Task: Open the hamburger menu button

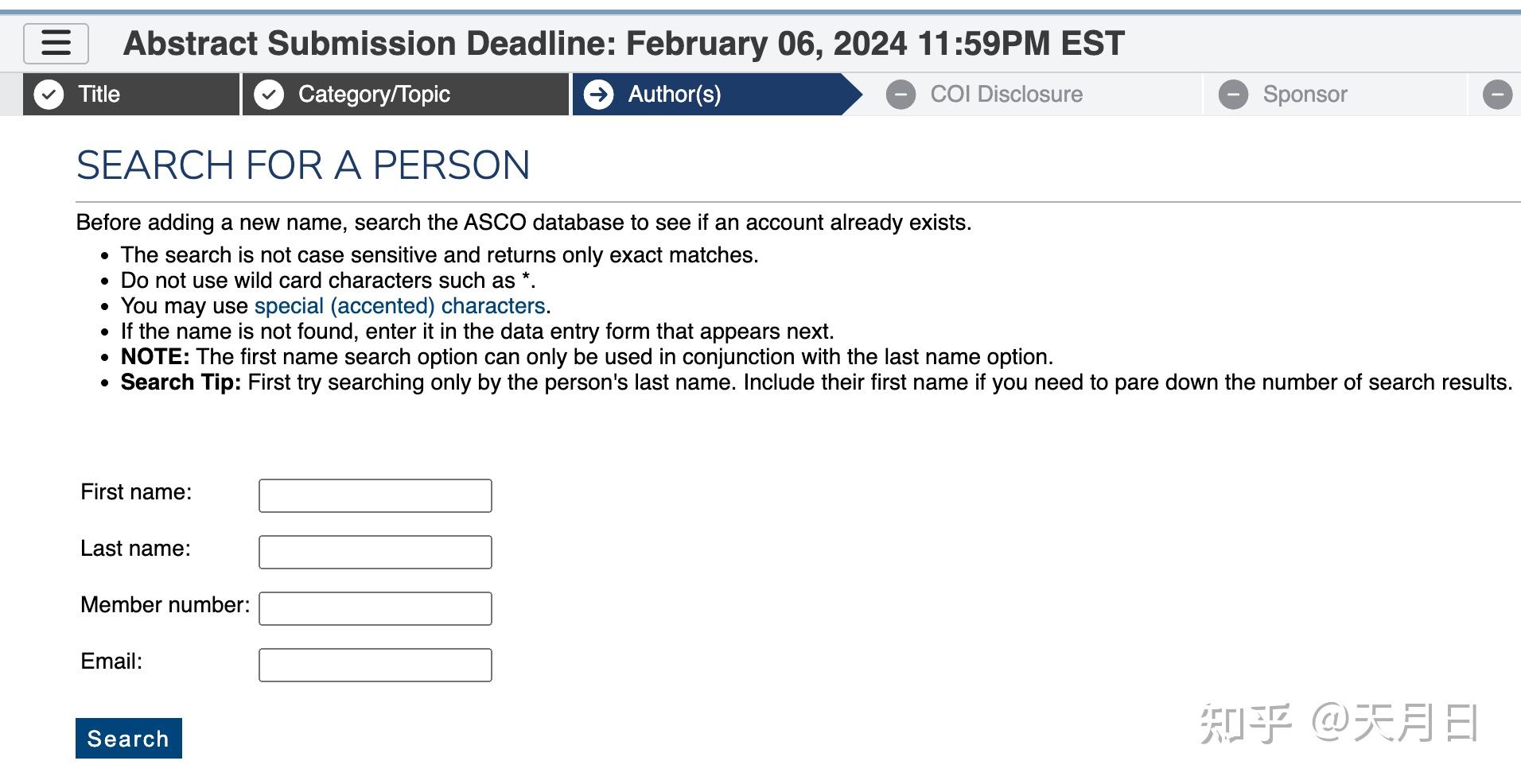Action: tap(56, 43)
